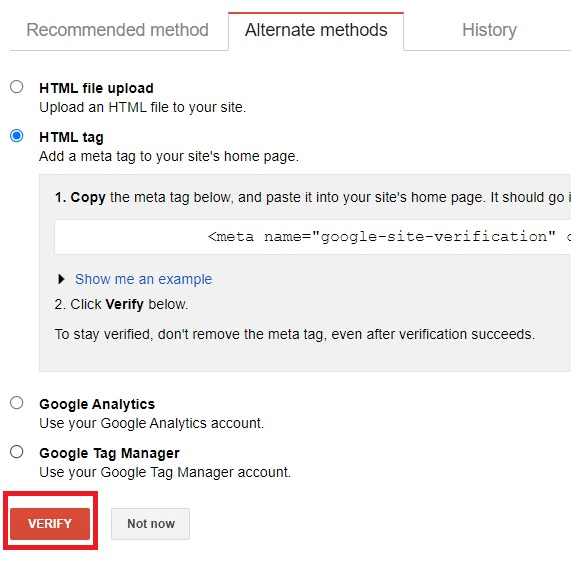The image size is (571, 563).
Task: Open the History tab
Action: pyautogui.click(x=489, y=30)
